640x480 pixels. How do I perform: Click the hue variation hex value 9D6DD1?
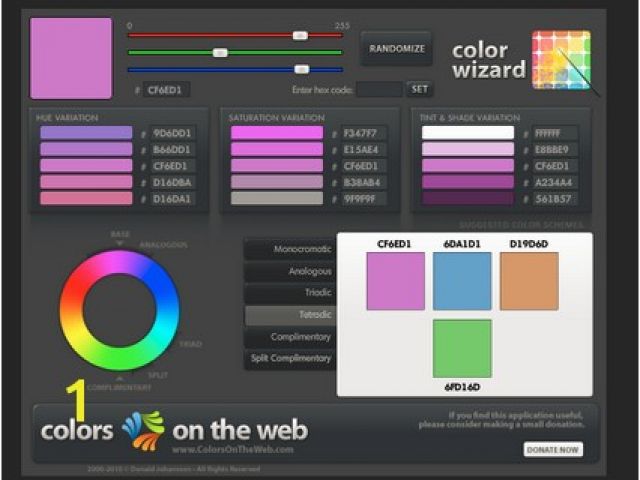point(173,133)
